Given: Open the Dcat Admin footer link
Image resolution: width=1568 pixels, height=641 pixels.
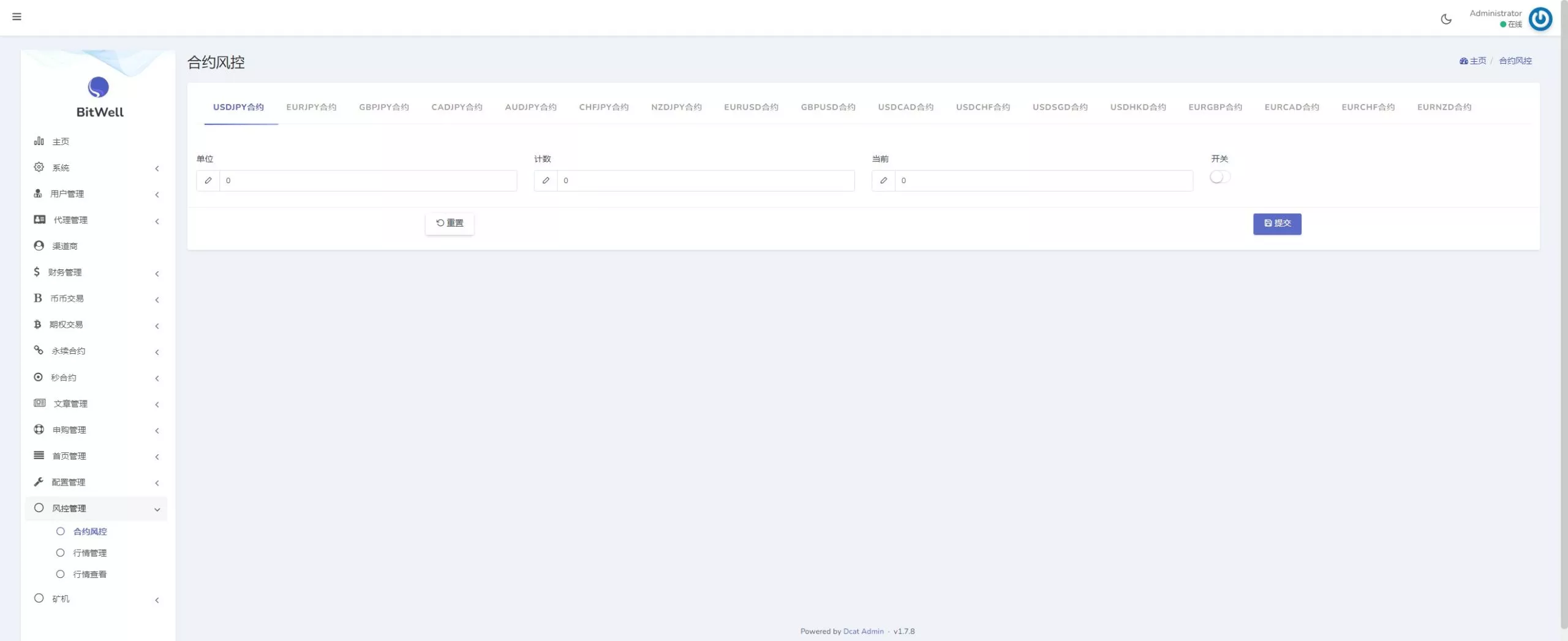Looking at the screenshot, I should [x=863, y=631].
